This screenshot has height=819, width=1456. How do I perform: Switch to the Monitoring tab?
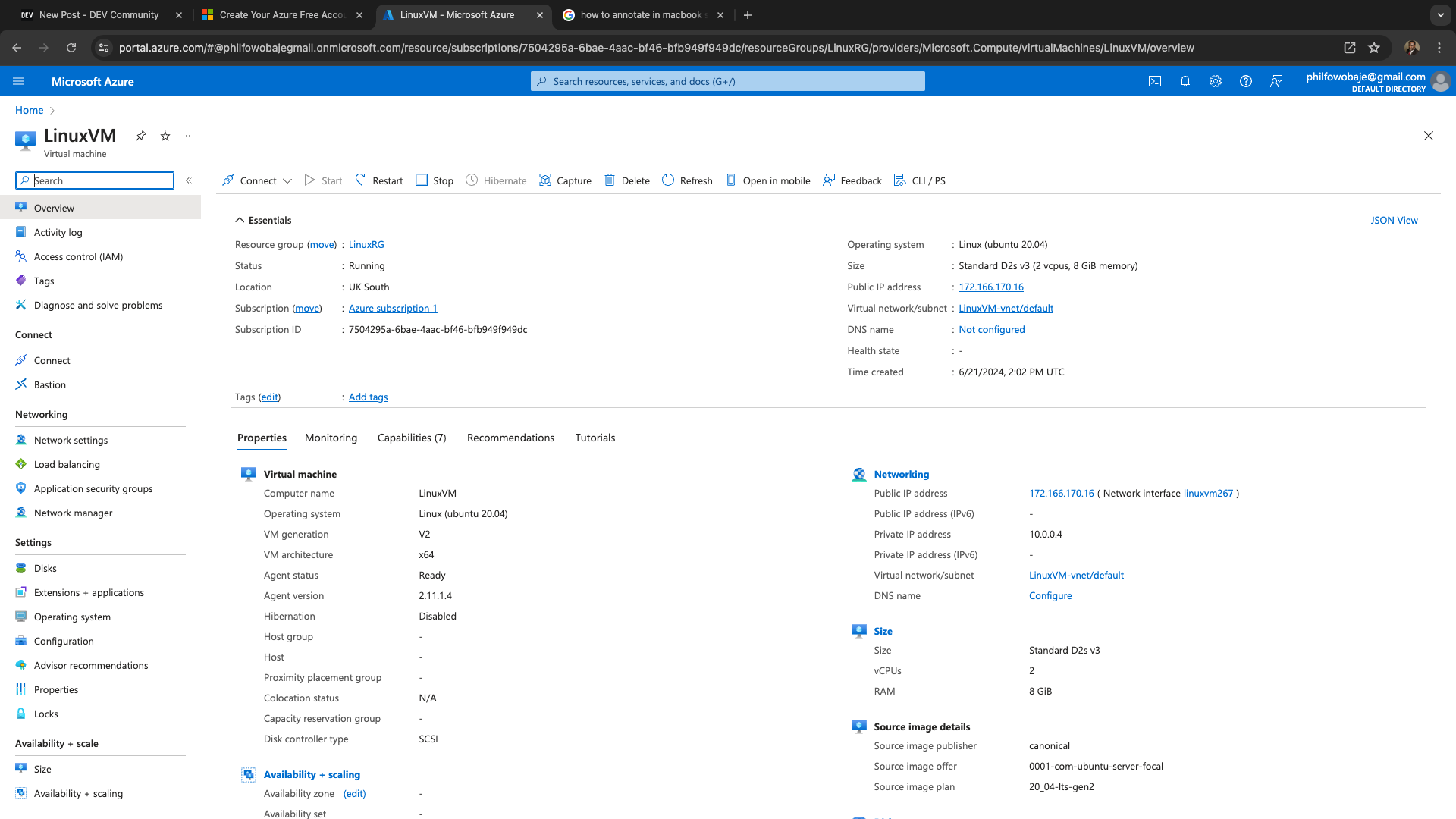pos(331,438)
